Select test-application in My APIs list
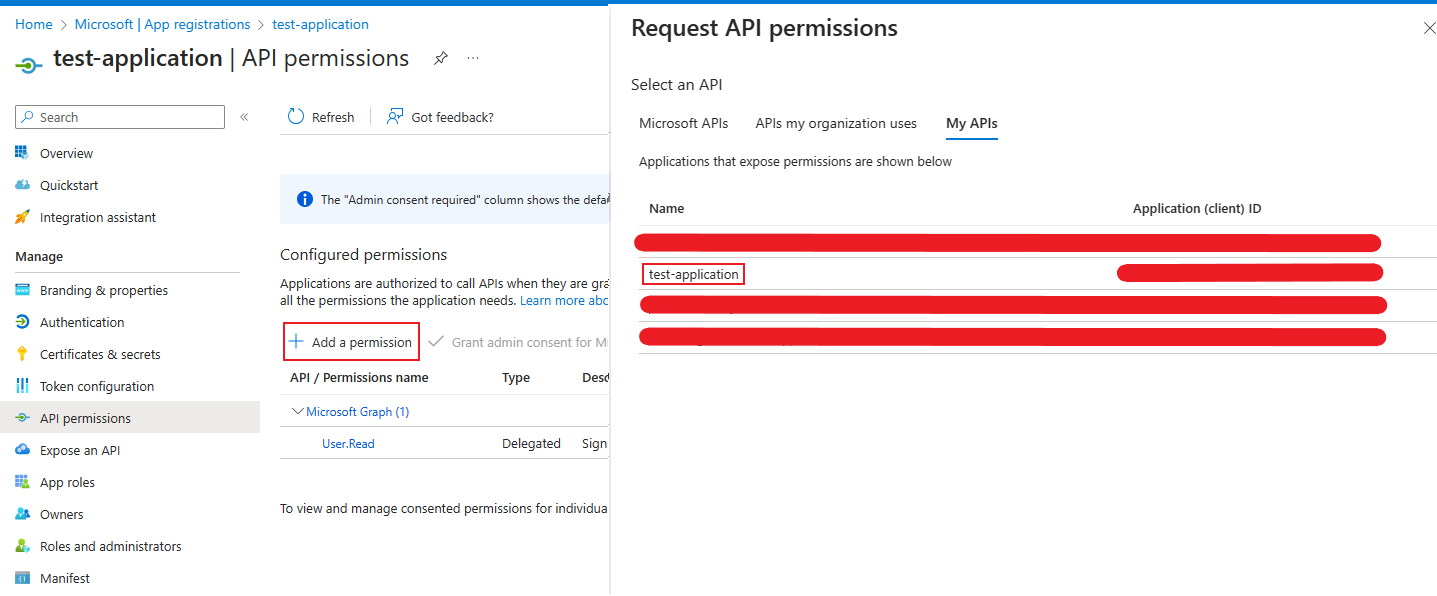Screen dimensions: 1437x596 click(x=694, y=274)
